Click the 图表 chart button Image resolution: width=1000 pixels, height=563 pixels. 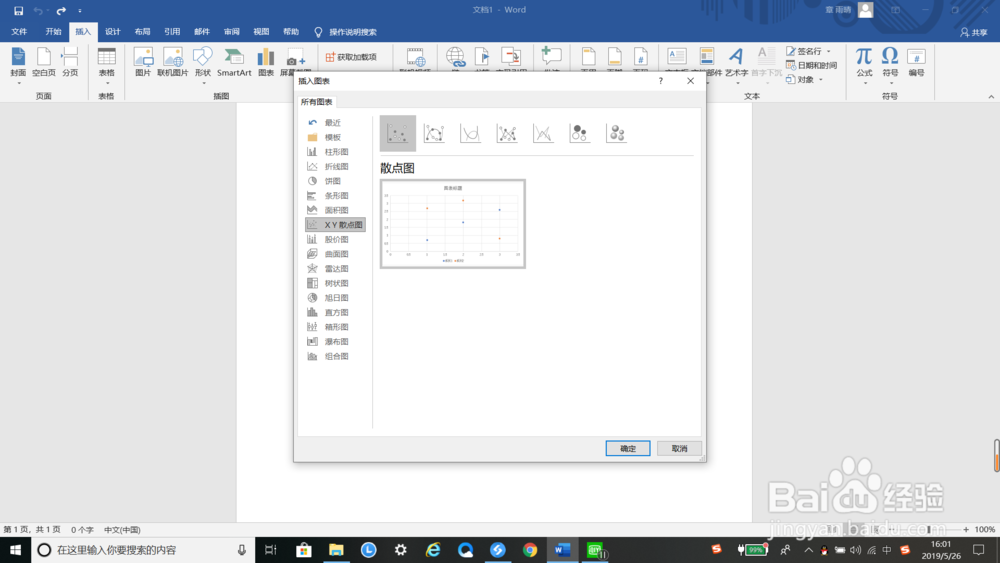pos(266,62)
